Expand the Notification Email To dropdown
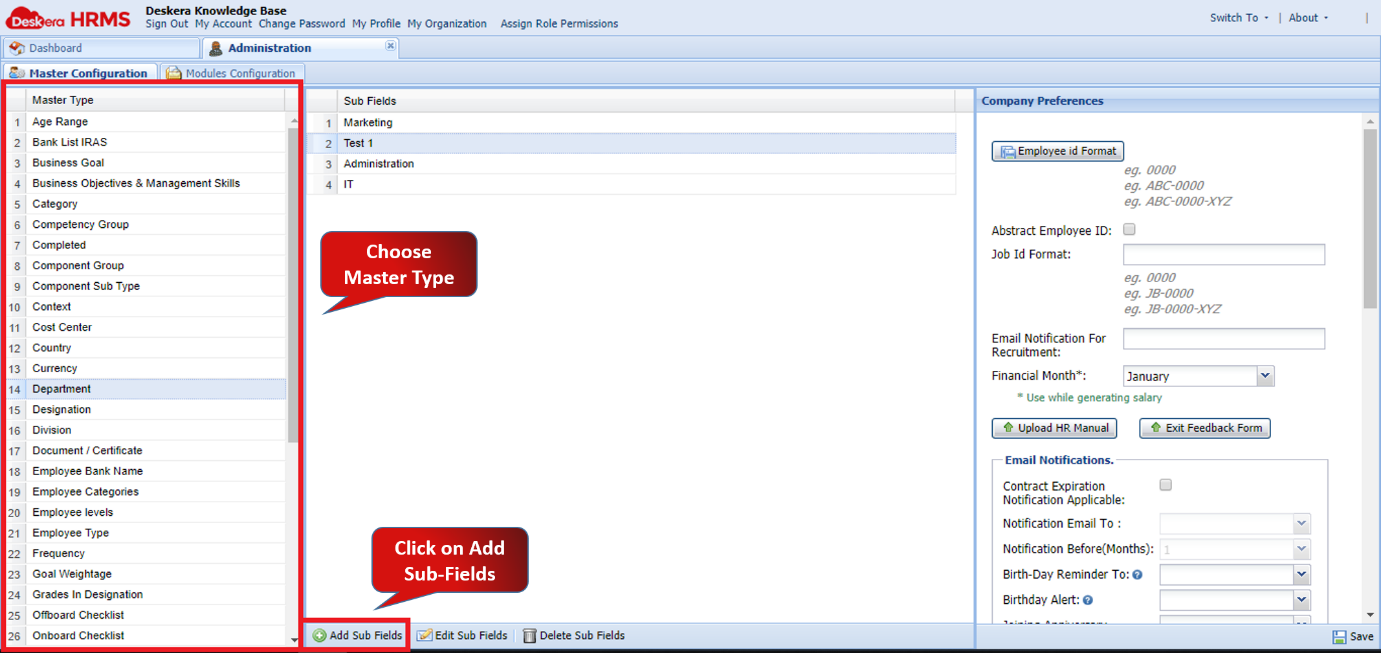Viewport: 1381px width, 653px height. click(1301, 523)
